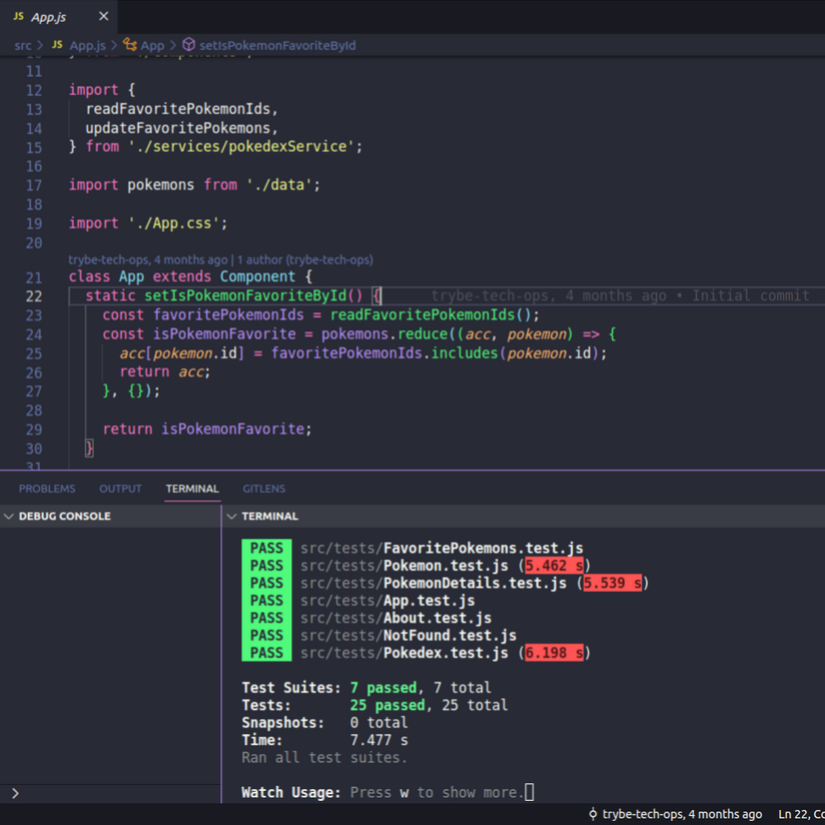
Task: Click the git commit icon in status bar
Action: click(593, 814)
